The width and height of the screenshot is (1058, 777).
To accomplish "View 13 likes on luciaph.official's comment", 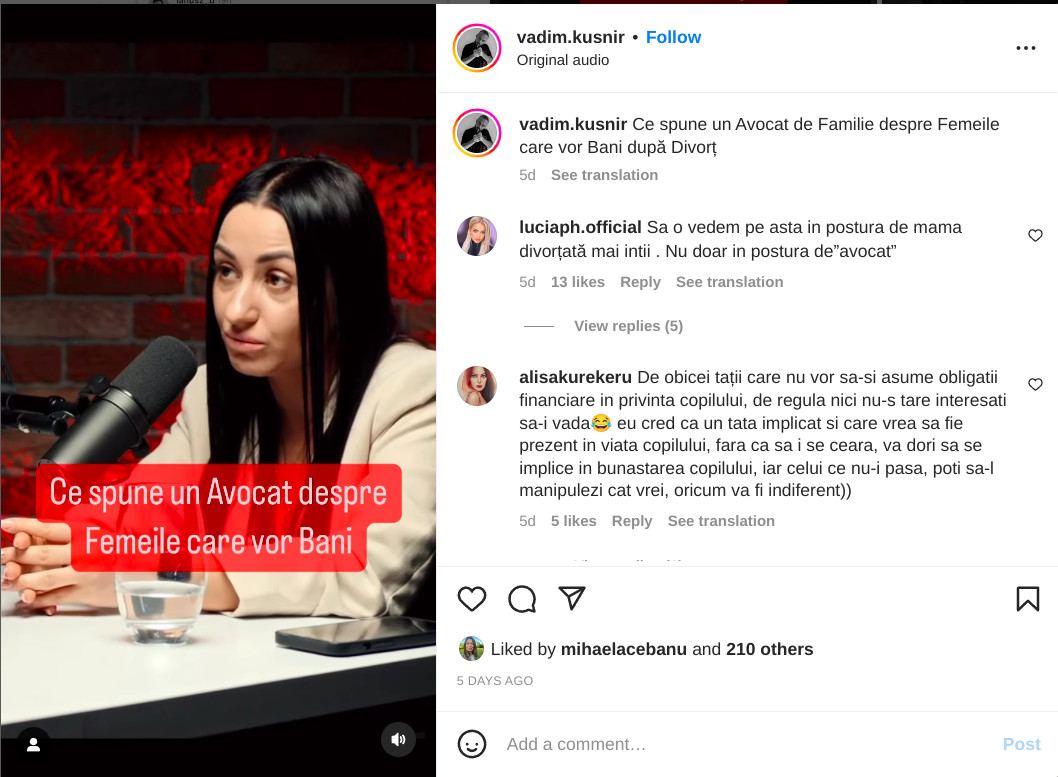I will point(578,282).
